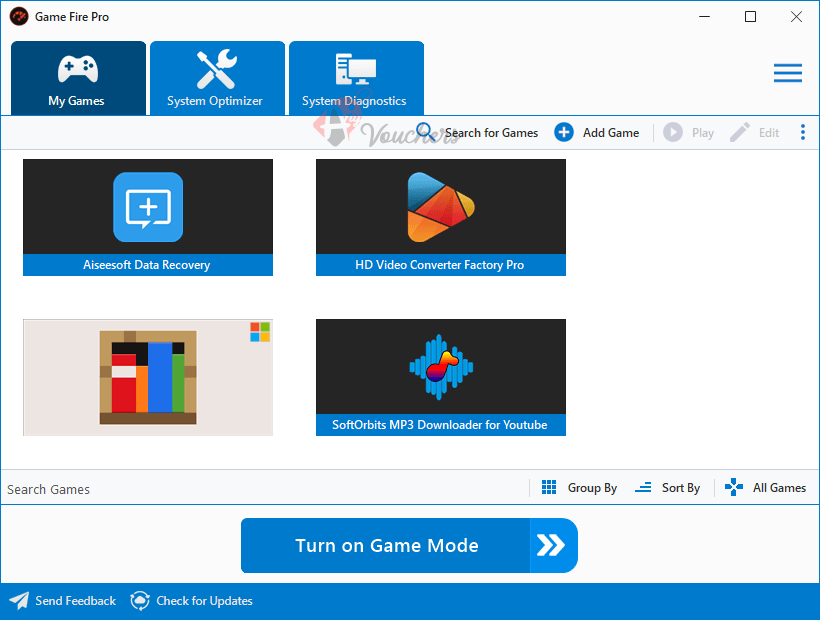Click the All Games gamepad icon

(x=733, y=487)
